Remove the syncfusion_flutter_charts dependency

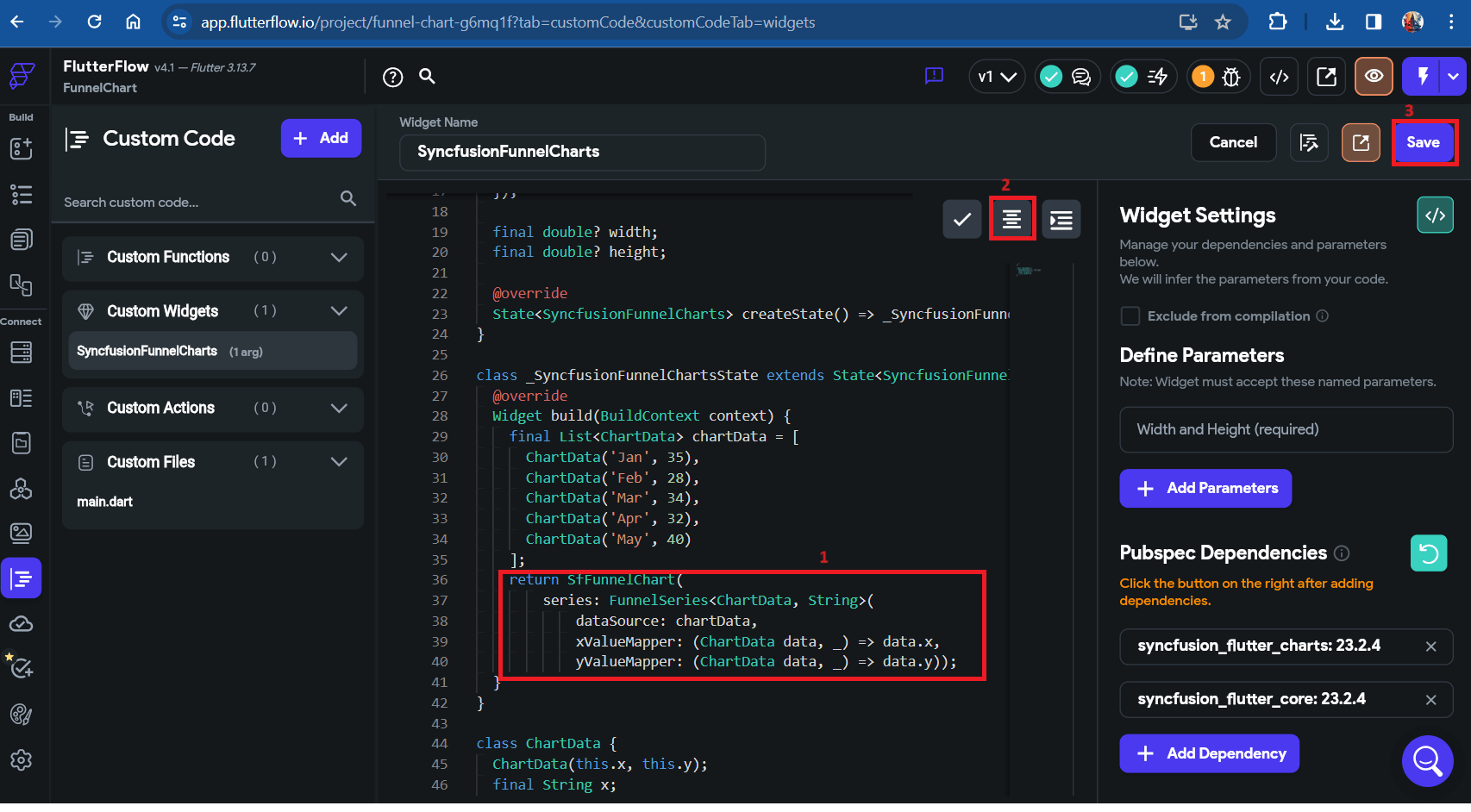tap(1430, 646)
